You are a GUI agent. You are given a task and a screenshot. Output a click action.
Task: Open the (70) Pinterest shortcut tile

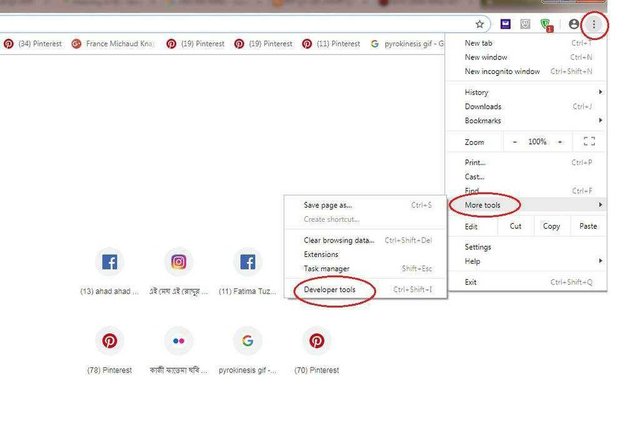click(317, 351)
